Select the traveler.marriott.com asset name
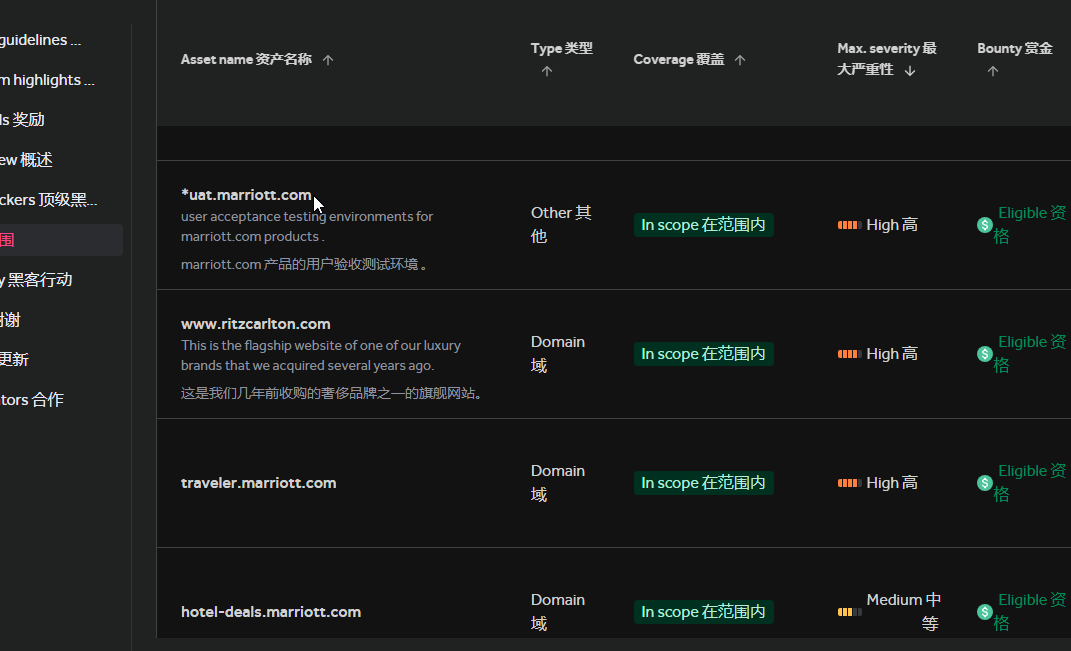Viewport: 1071px width, 651px height. (258, 483)
